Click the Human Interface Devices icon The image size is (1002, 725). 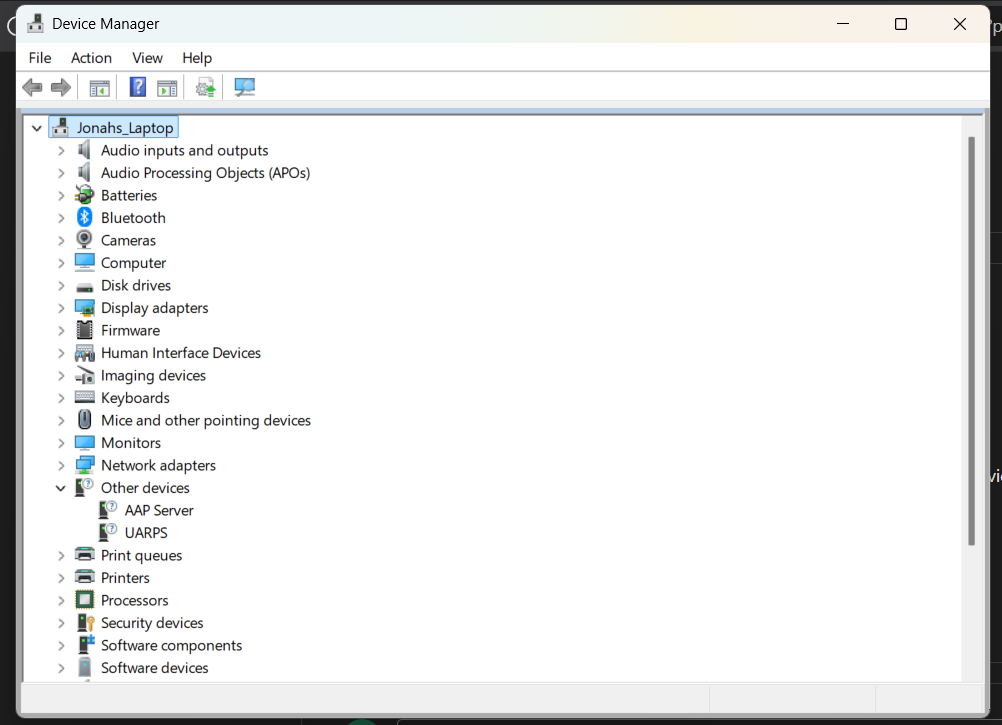click(x=84, y=353)
